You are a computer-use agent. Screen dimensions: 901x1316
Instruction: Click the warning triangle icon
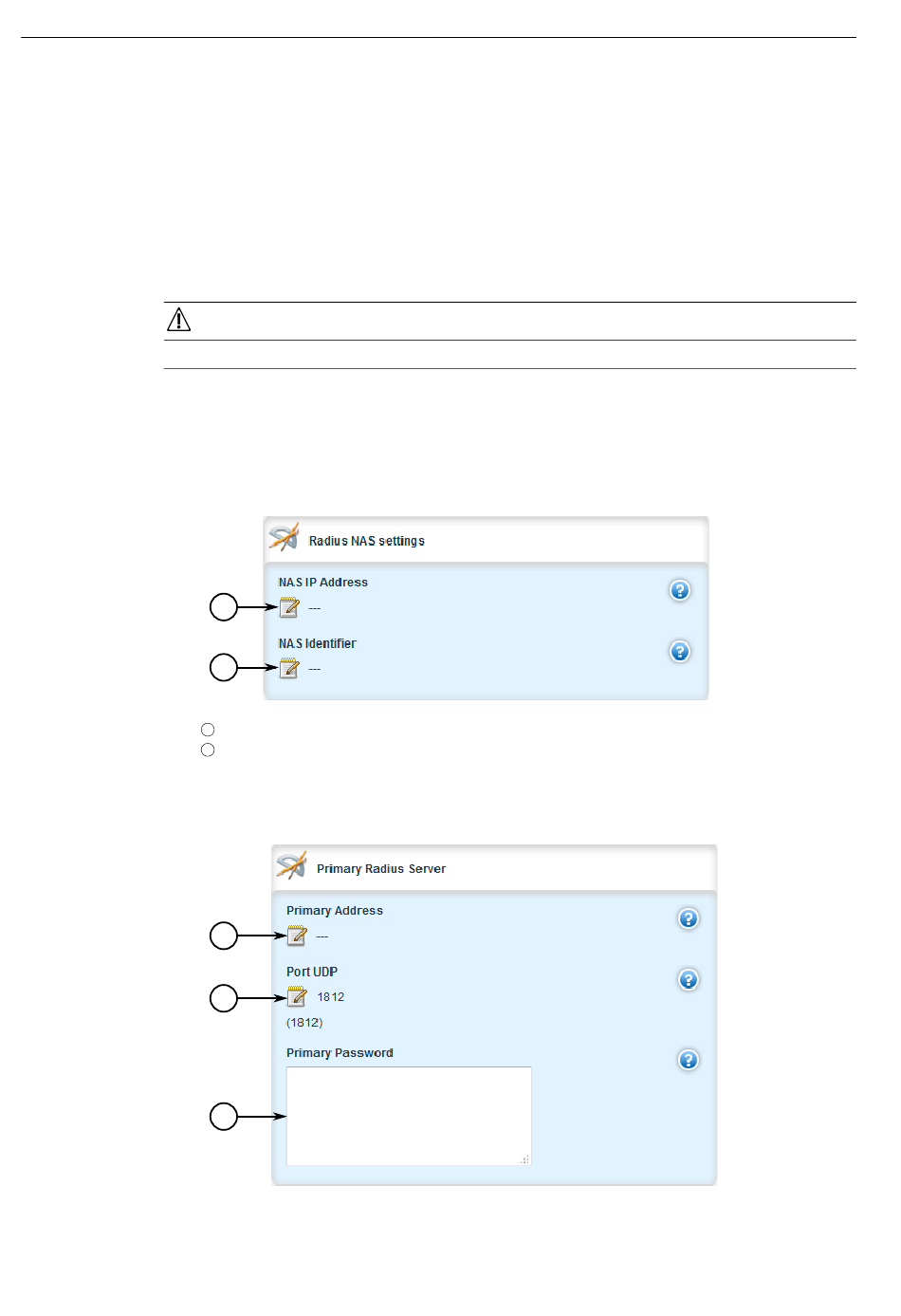178,320
